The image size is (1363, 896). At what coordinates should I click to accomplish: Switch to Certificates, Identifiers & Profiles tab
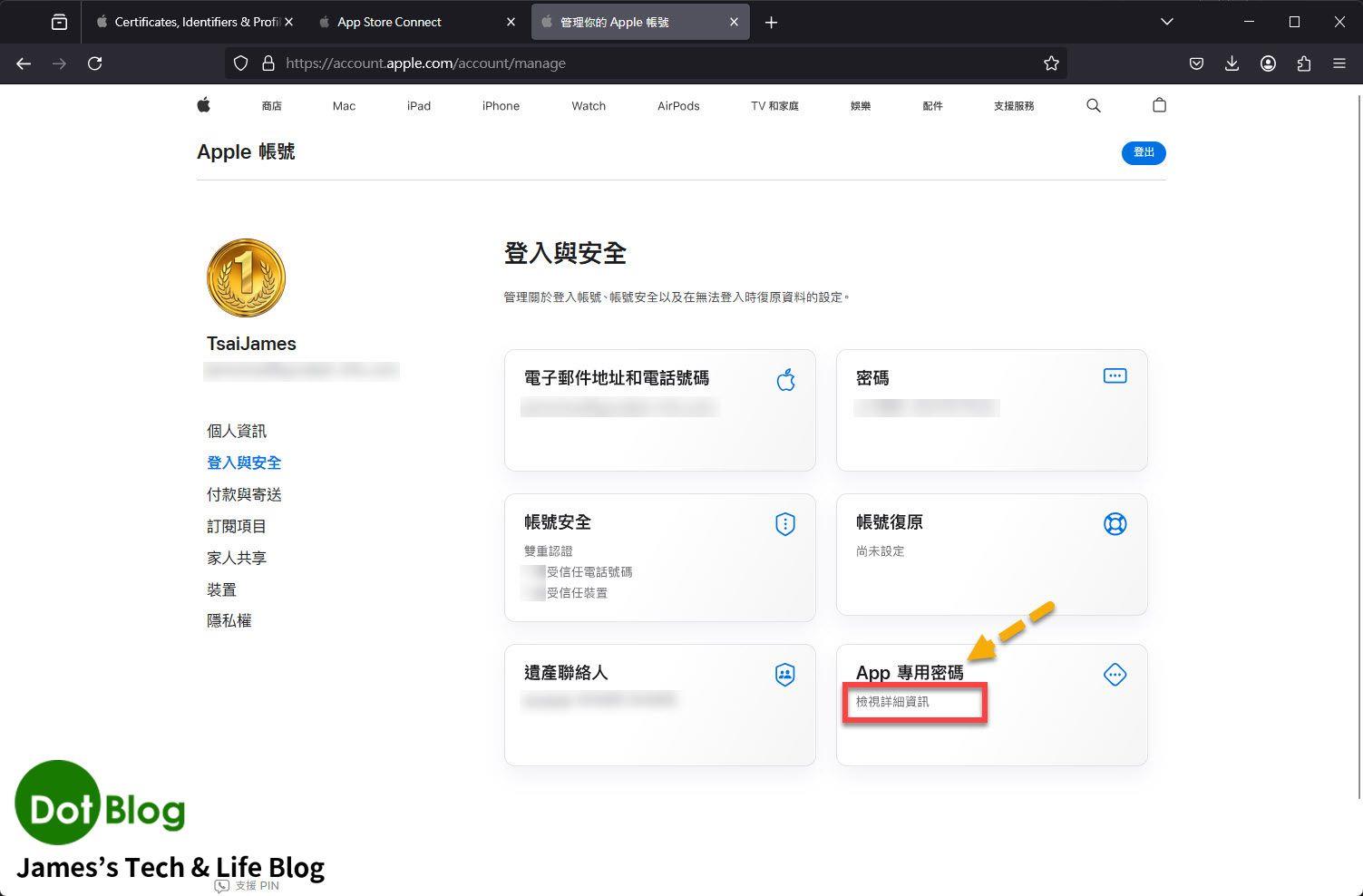[x=189, y=22]
